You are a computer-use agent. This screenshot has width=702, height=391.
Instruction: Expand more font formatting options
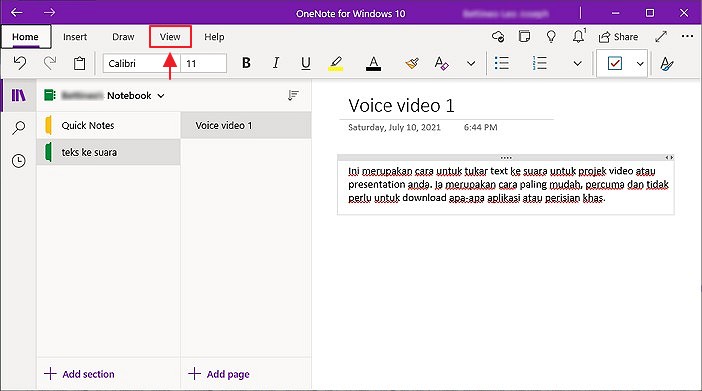tap(471, 64)
